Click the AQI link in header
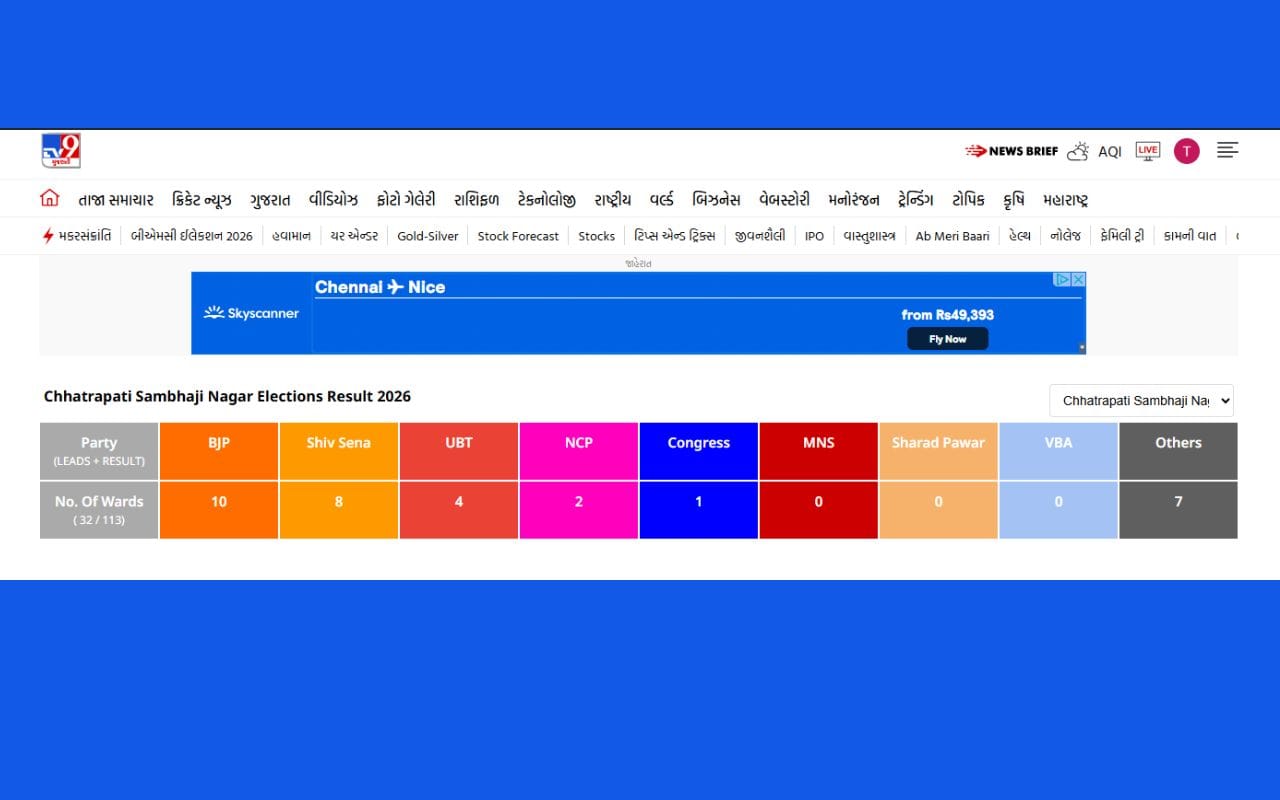The width and height of the screenshot is (1280, 800). click(x=1110, y=152)
